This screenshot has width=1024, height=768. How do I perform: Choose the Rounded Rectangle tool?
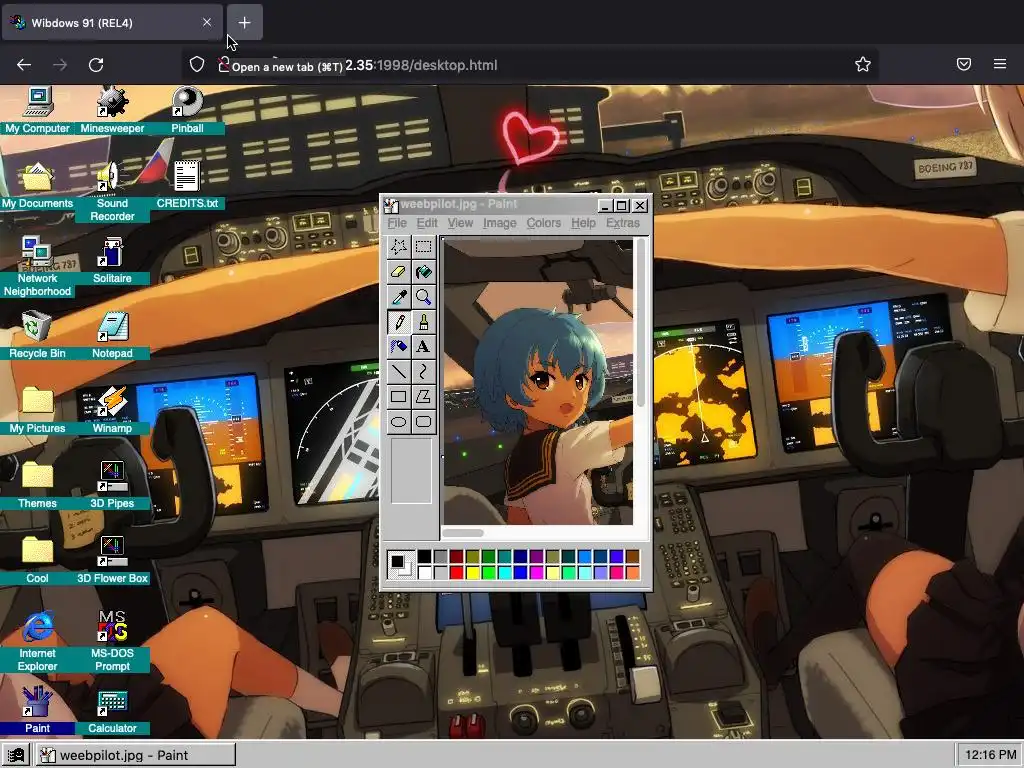[423, 422]
